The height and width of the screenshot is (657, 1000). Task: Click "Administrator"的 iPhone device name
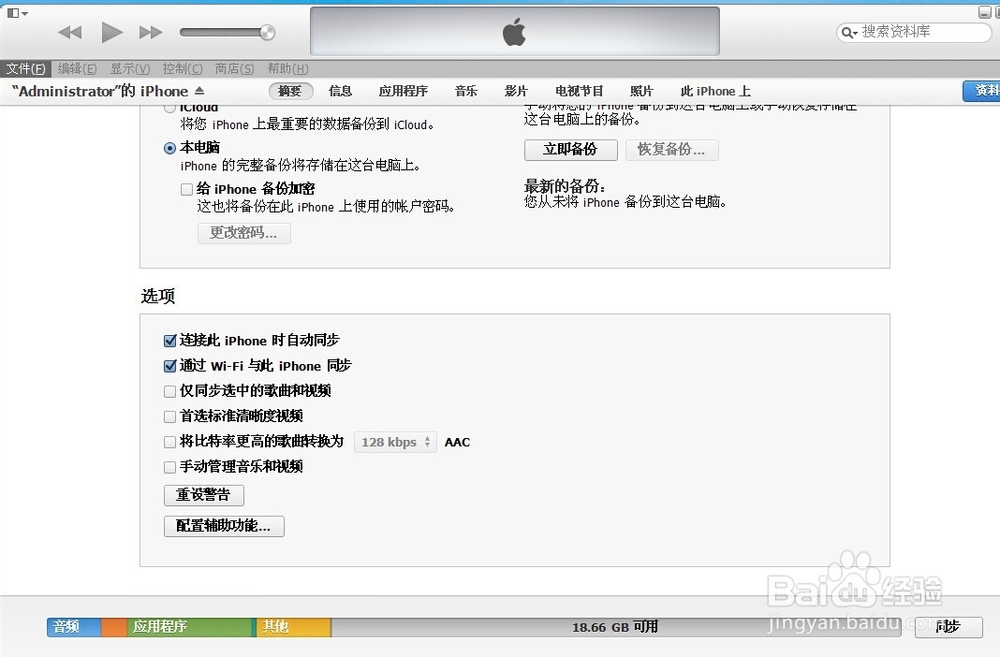100,91
